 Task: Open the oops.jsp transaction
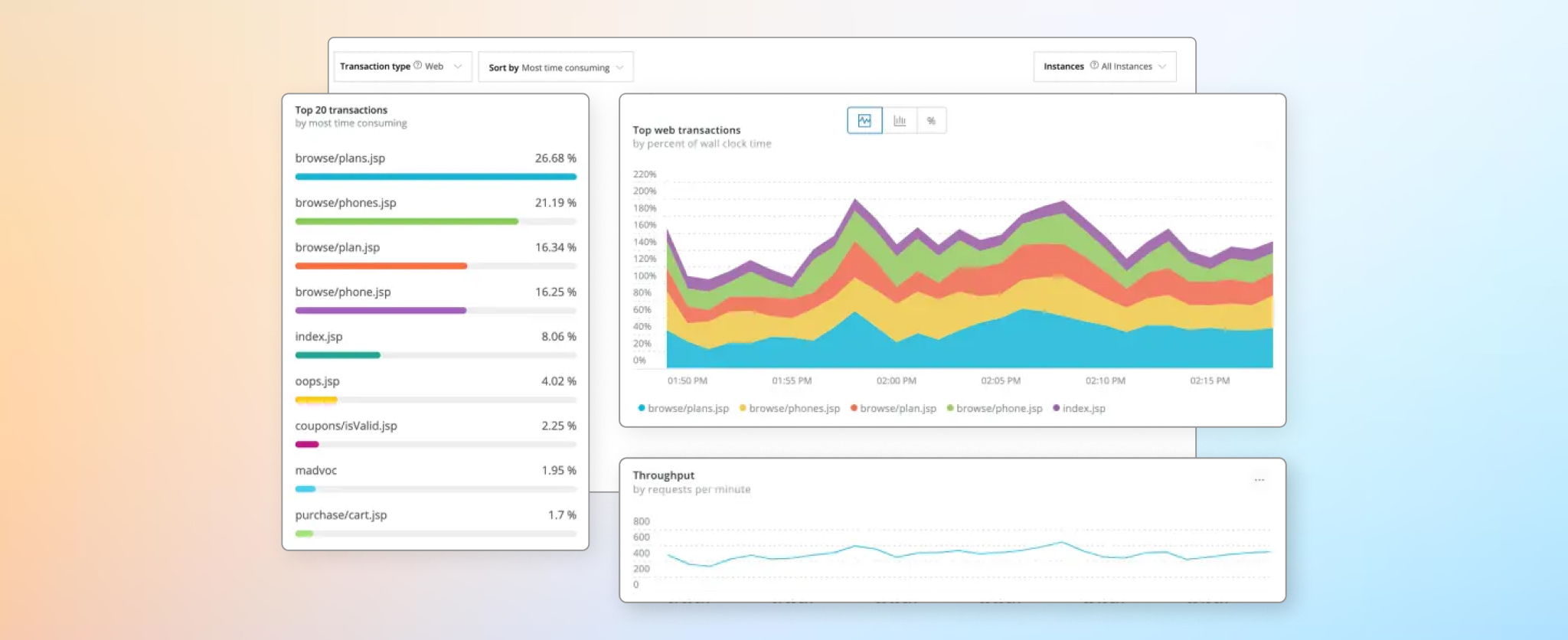[x=317, y=381]
